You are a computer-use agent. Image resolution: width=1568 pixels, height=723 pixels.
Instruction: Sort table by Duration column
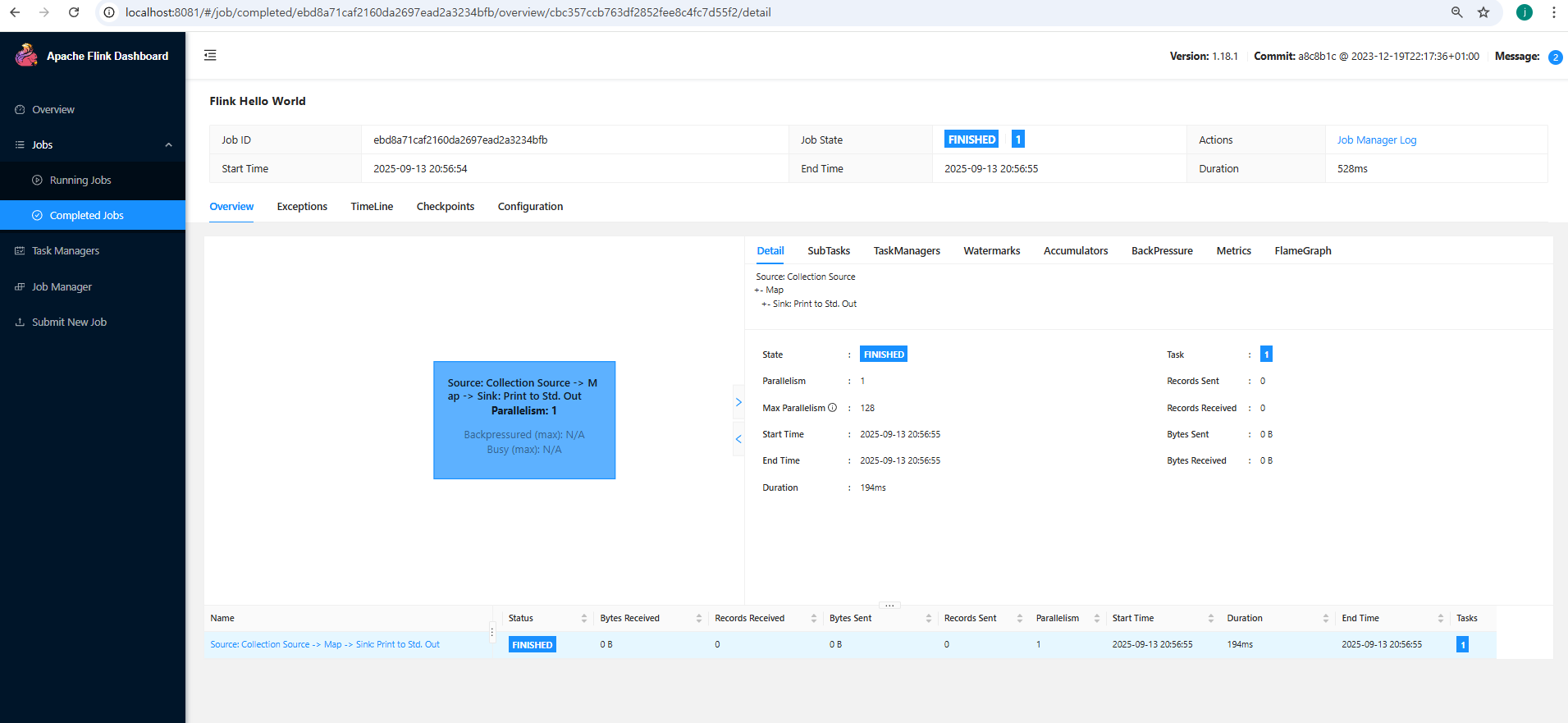pyautogui.click(x=1325, y=619)
